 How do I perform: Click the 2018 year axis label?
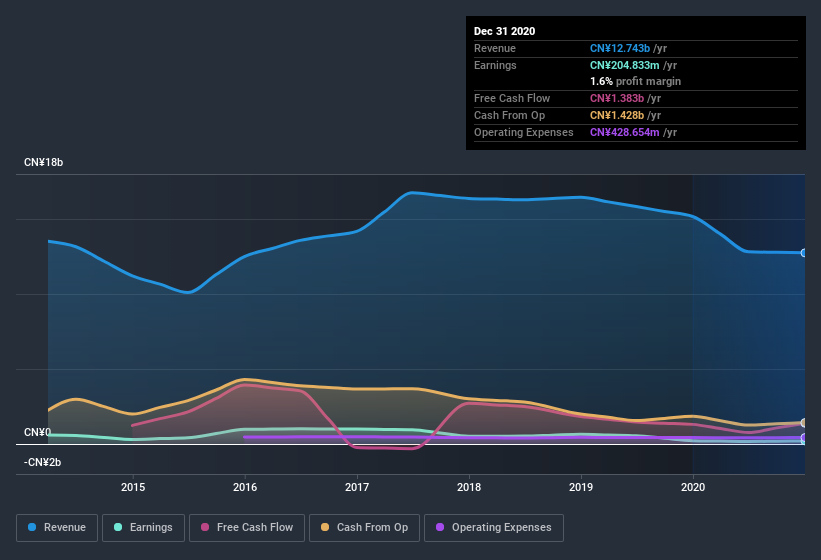point(468,487)
